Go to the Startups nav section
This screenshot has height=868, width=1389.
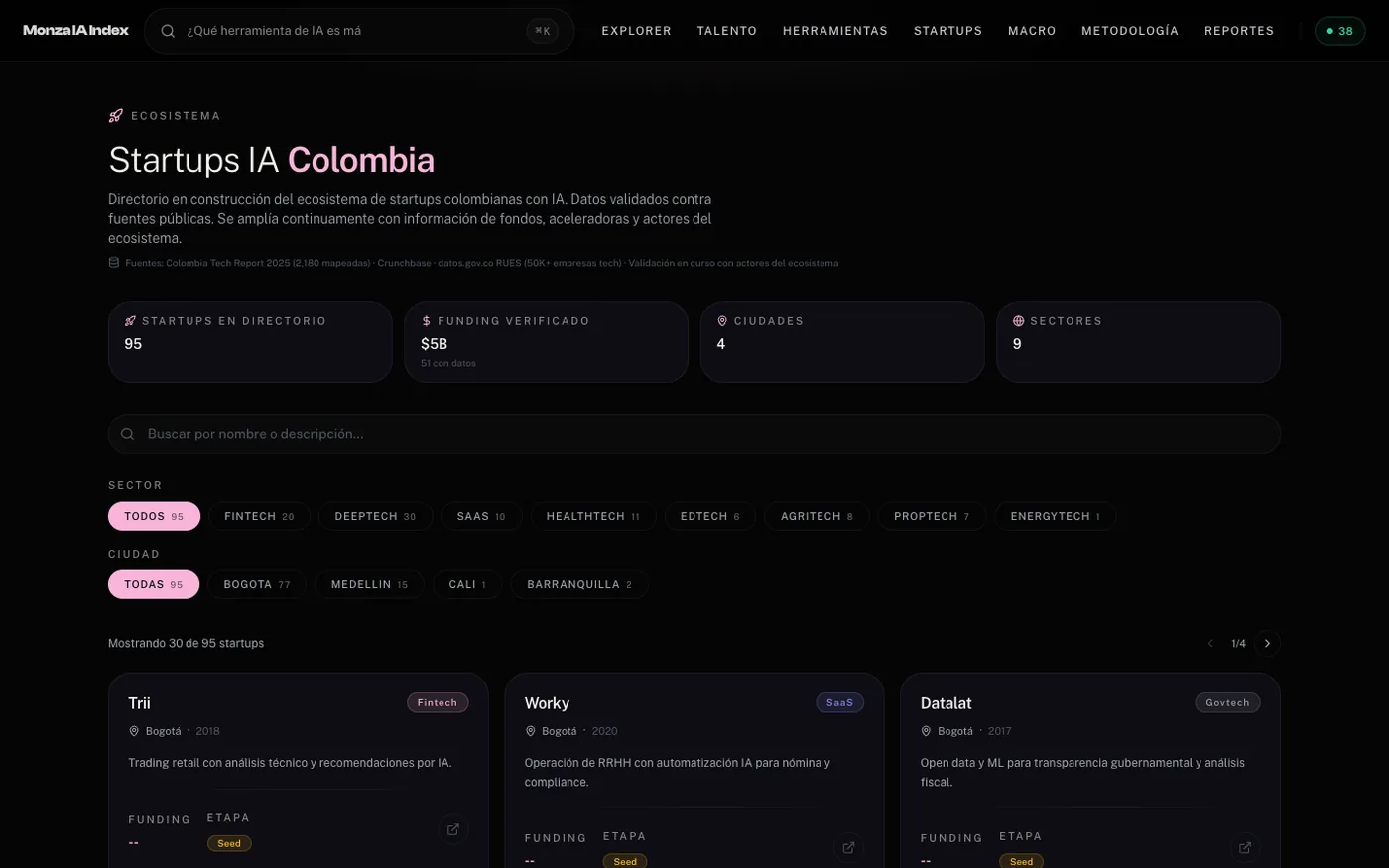[947, 31]
